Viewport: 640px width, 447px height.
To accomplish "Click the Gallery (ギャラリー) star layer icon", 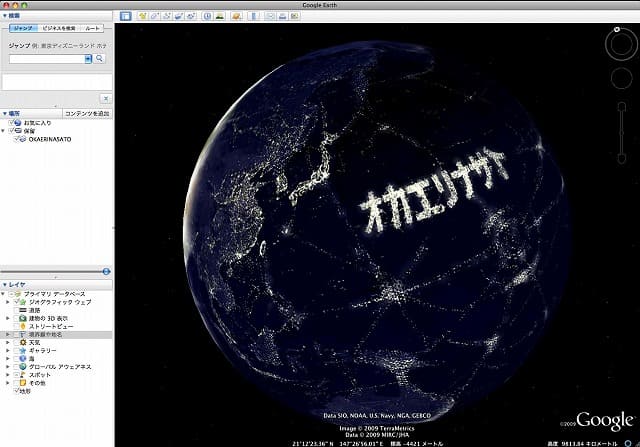I will click(x=23, y=351).
